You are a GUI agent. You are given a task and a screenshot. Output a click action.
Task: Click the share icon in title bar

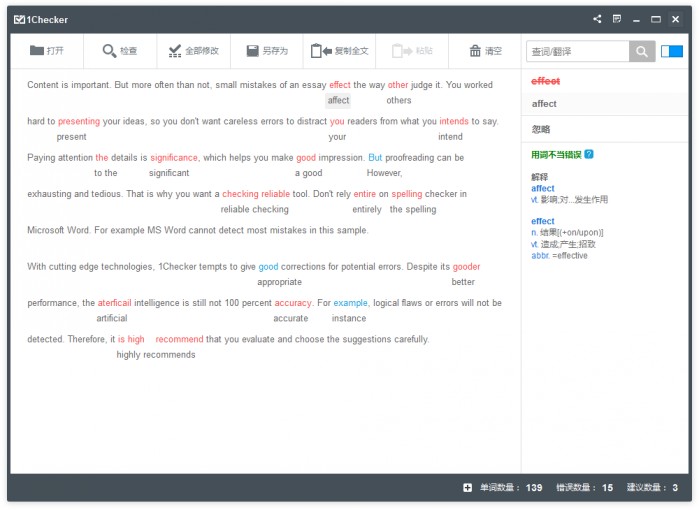pos(597,19)
